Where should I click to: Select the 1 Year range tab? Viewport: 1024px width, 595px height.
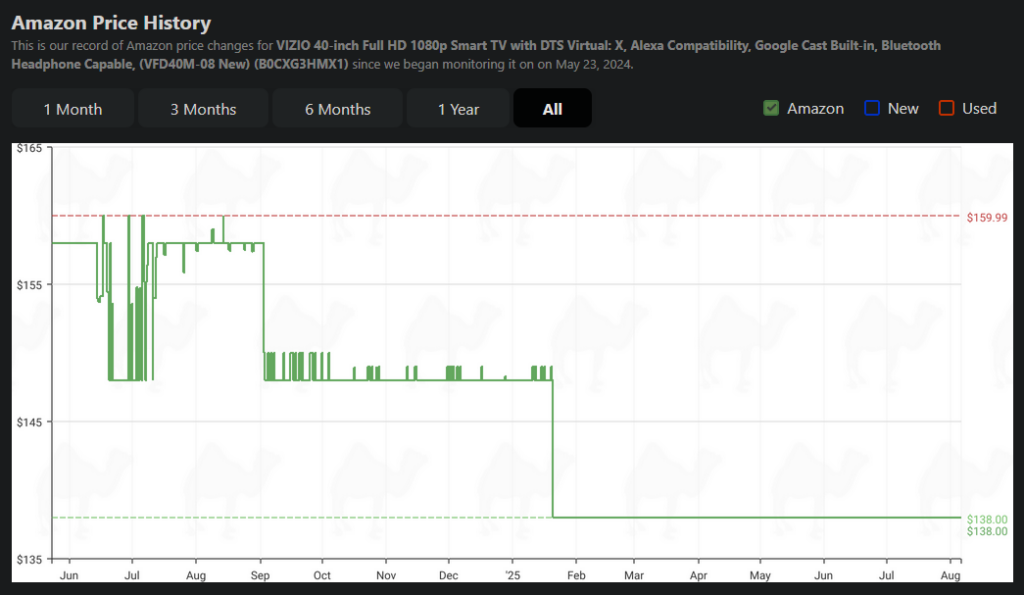(458, 108)
